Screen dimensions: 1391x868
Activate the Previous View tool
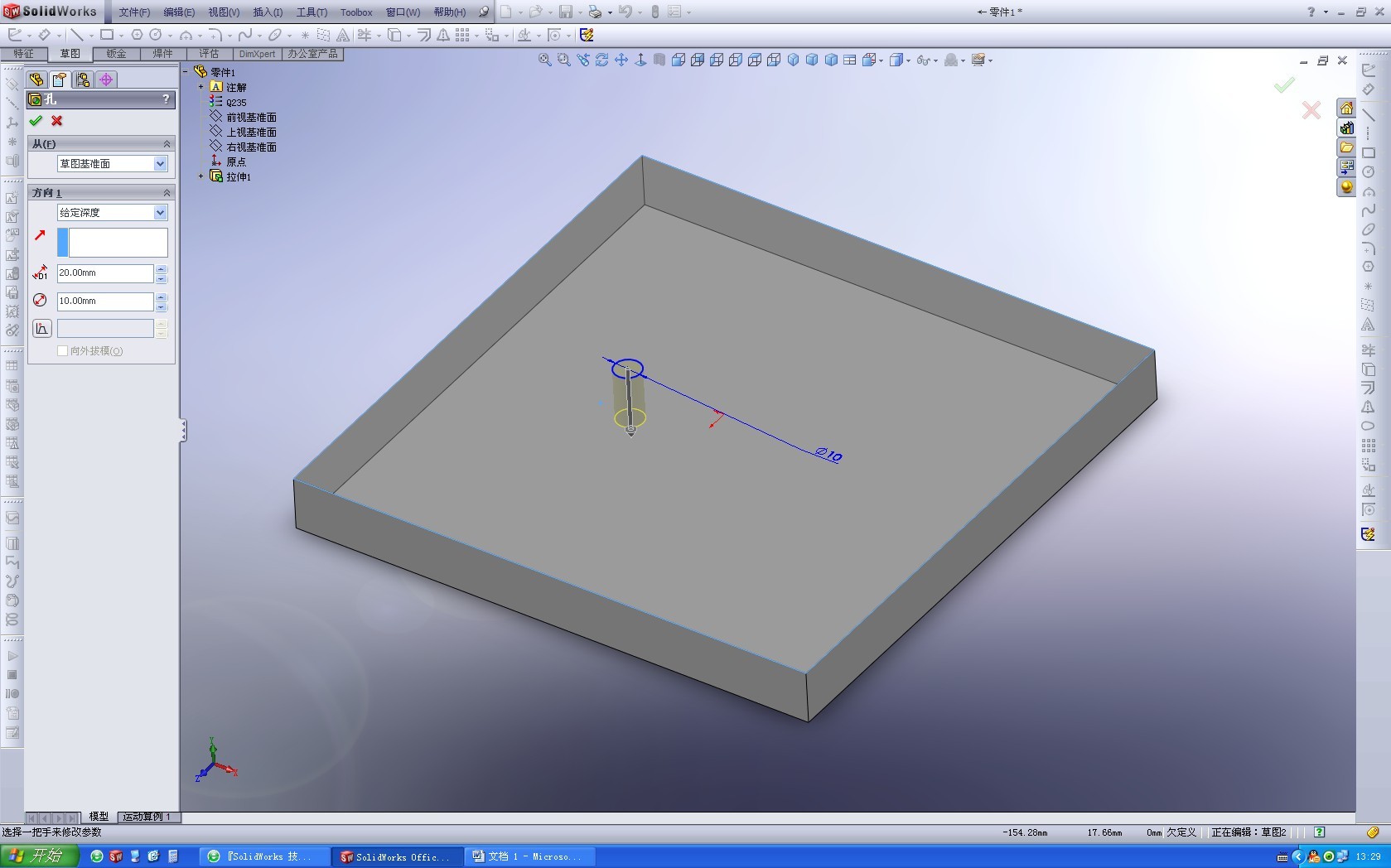[583, 60]
